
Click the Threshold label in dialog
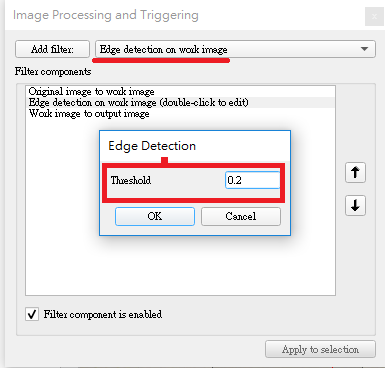[x=131, y=180]
